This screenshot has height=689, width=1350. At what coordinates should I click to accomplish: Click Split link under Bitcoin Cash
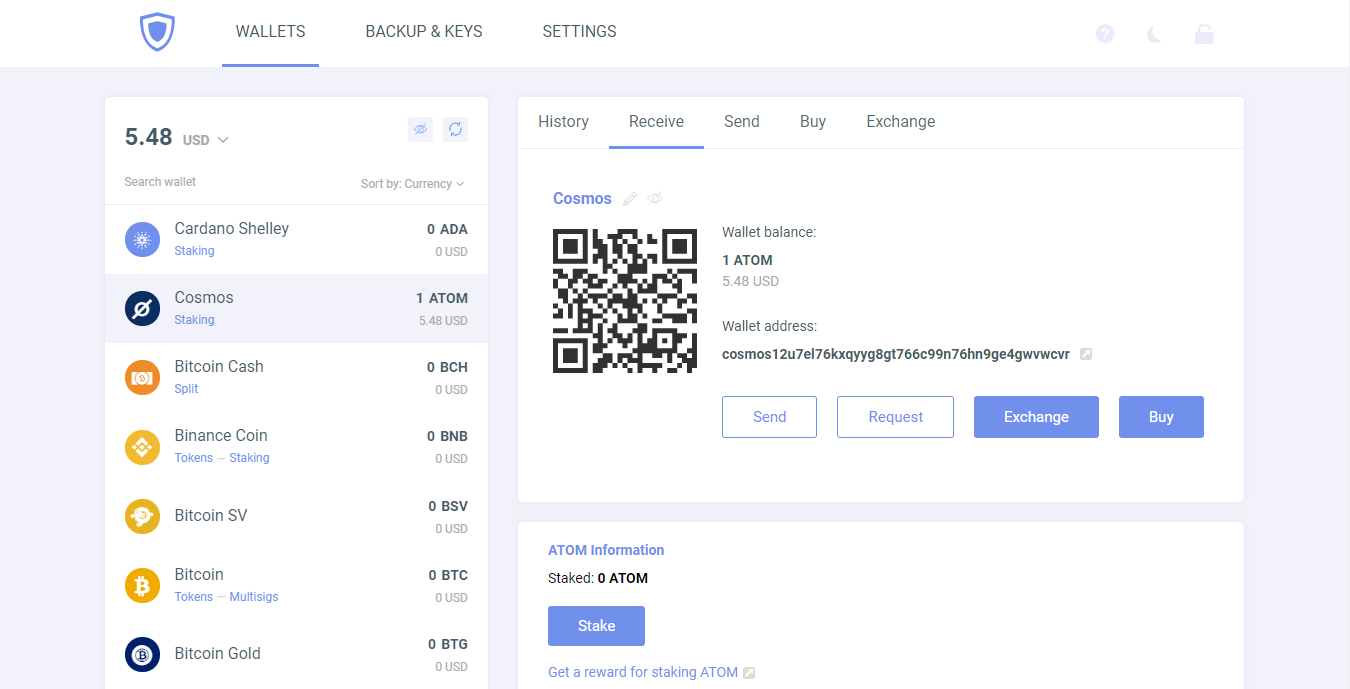coord(186,389)
